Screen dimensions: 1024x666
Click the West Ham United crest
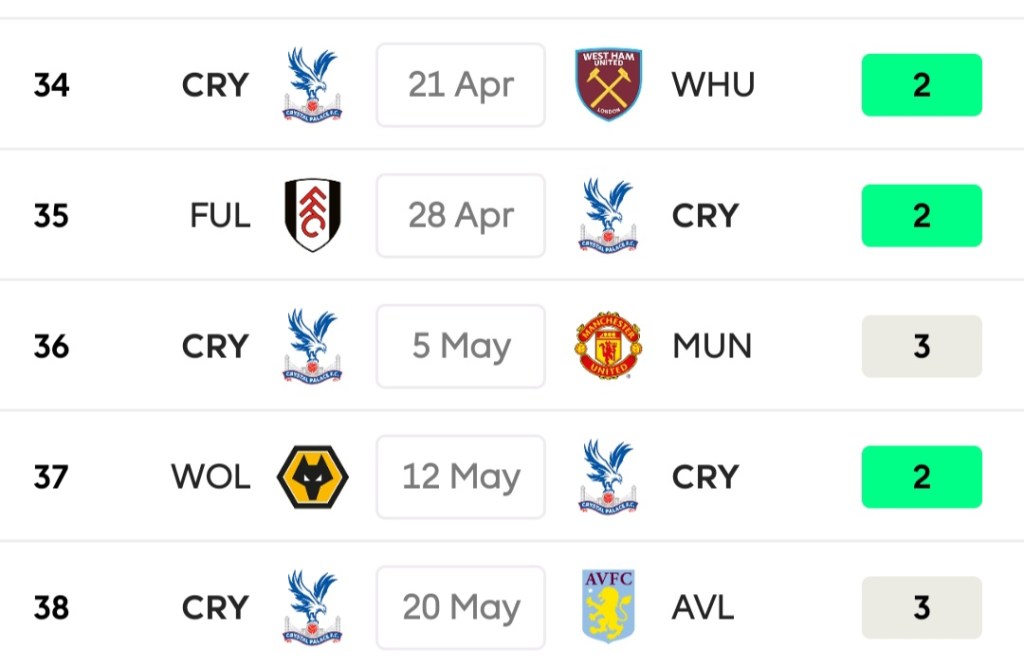click(x=608, y=85)
